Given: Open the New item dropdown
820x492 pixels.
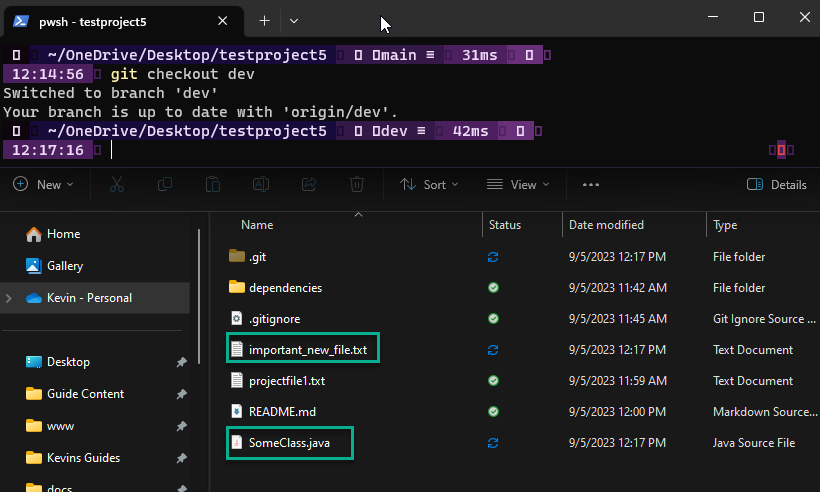Looking at the screenshot, I should (x=43, y=185).
